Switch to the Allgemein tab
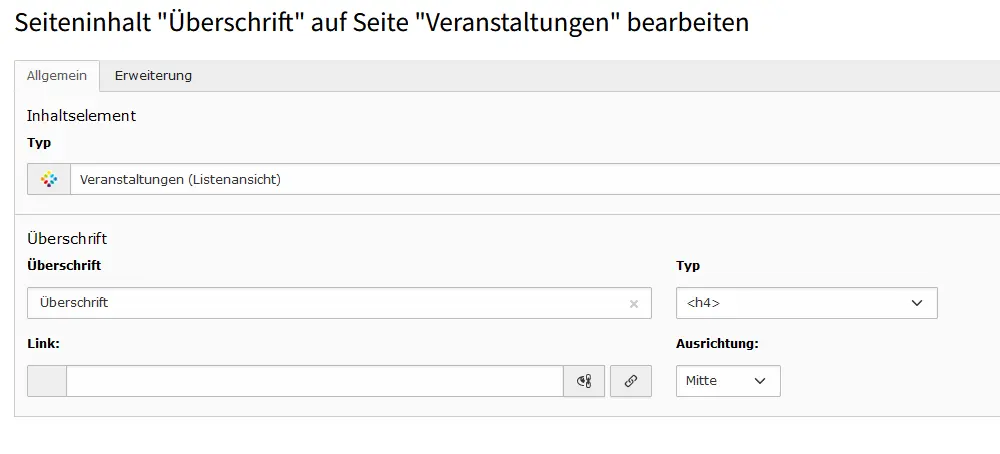 coord(57,76)
